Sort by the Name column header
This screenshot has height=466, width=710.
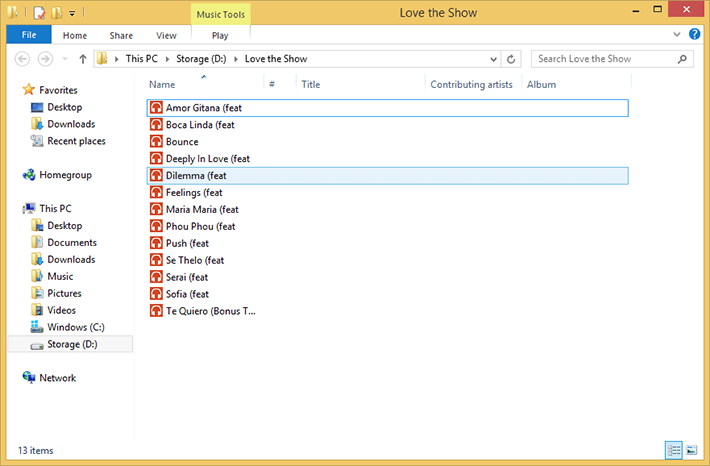(x=162, y=85)
